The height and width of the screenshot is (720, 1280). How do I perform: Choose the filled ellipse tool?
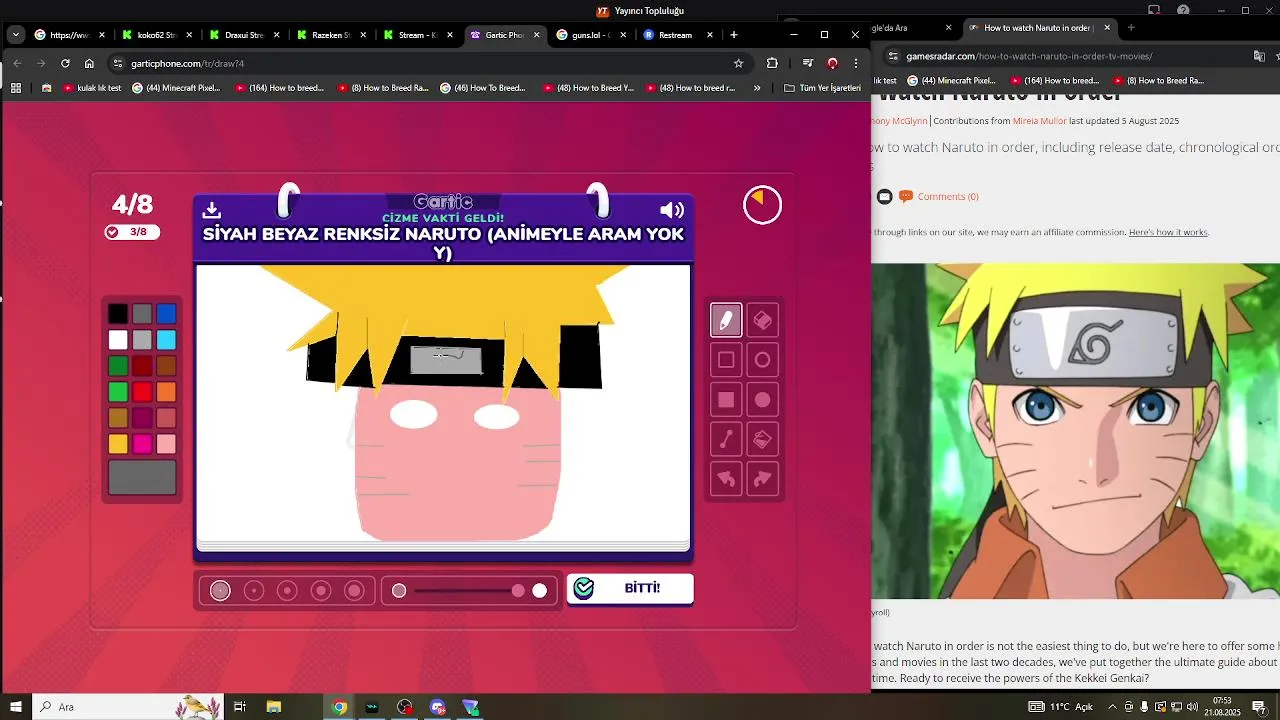(762, 400)
